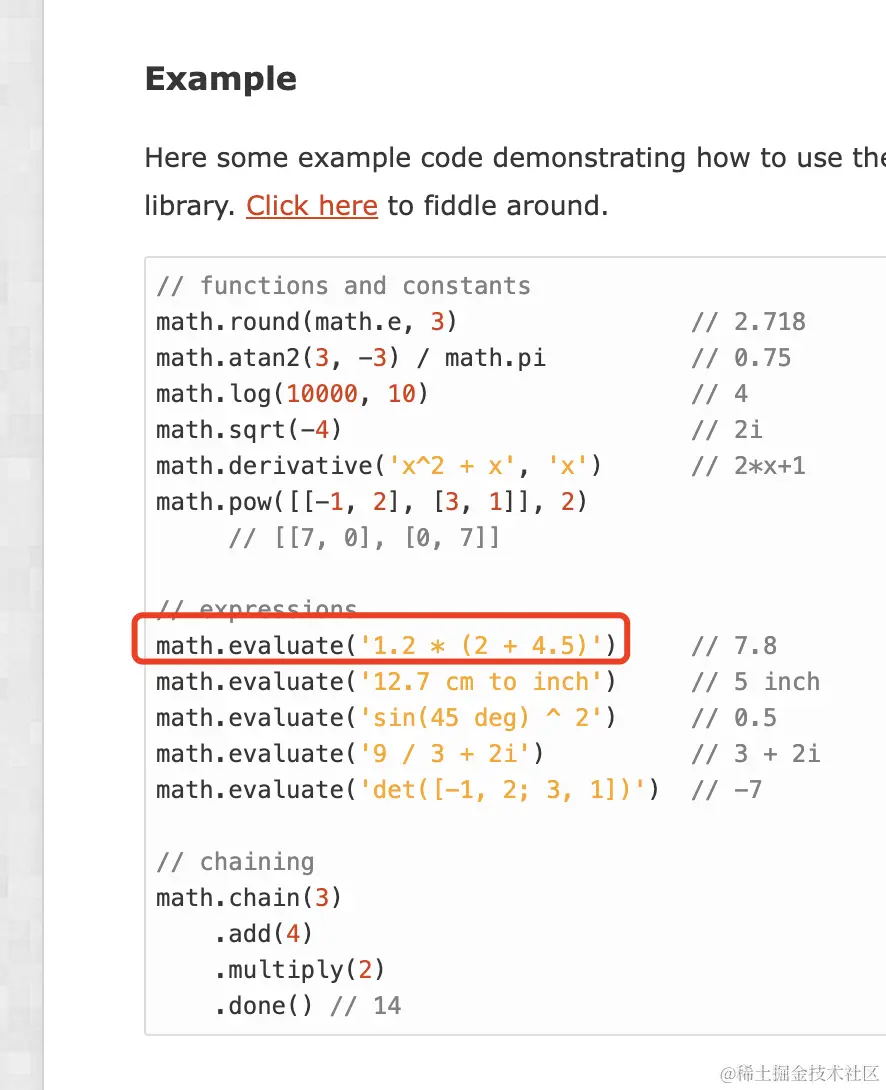
Task: Click the '// 2*x+1' result comment
Action: [748, 466]
